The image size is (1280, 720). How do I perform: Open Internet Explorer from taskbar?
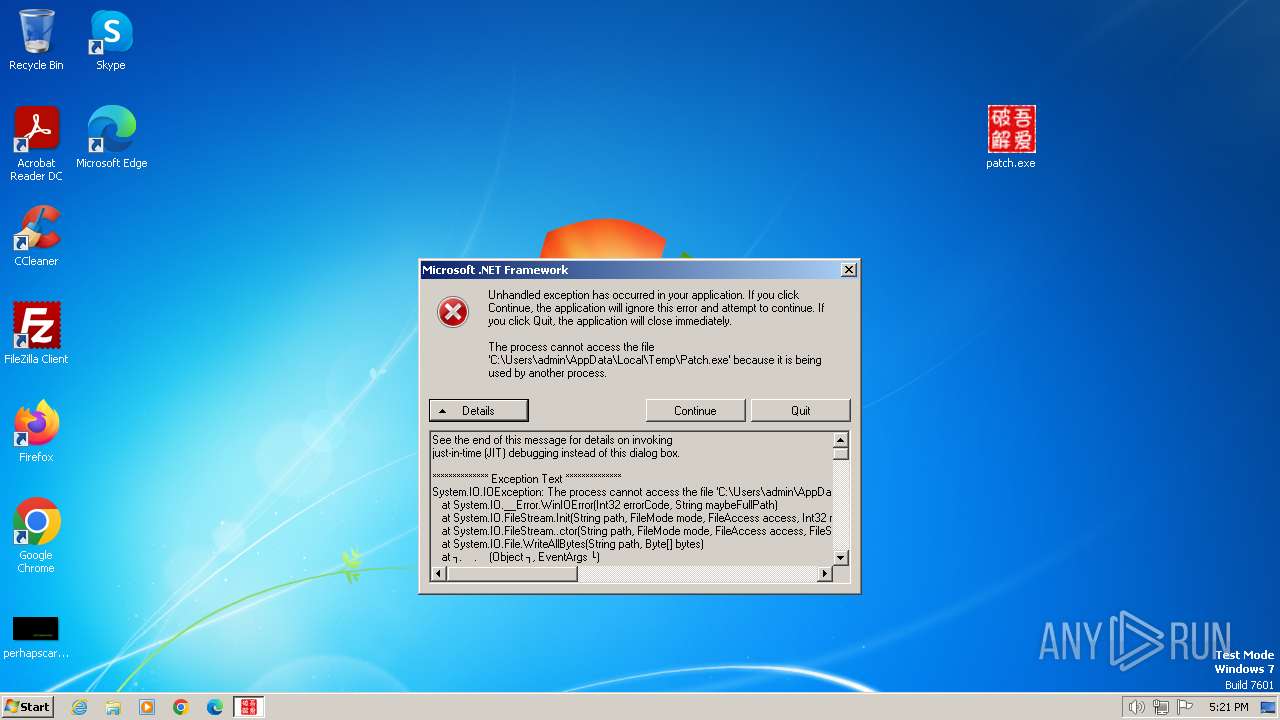(79, 707)
